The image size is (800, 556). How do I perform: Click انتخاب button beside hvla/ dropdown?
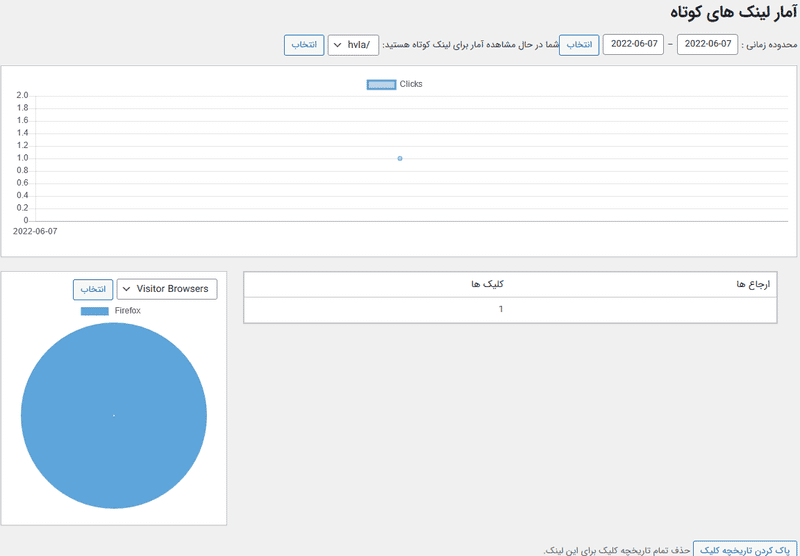[x=304, y=45]
